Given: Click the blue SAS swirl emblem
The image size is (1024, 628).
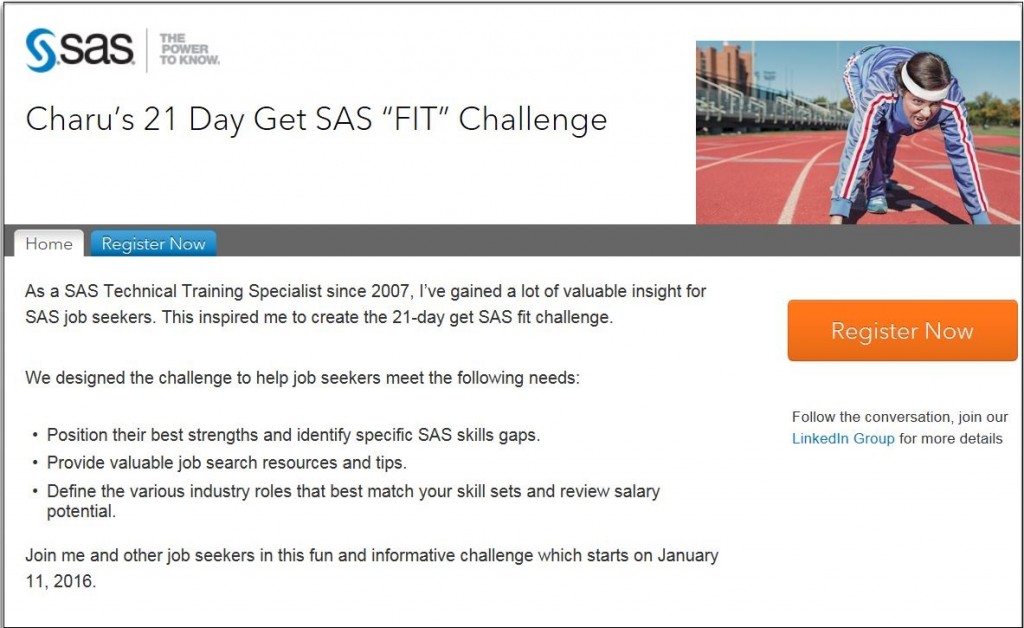Looking at the screenshot, I should (x=41, y=50).
